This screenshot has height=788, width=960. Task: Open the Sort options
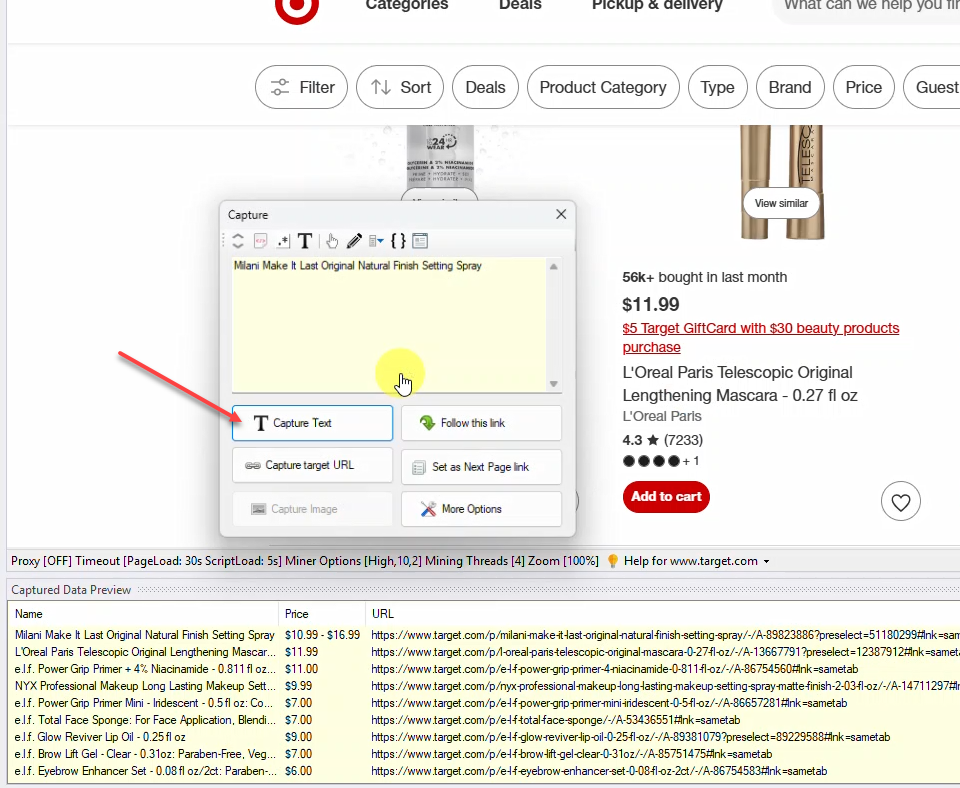click(400, 87)
